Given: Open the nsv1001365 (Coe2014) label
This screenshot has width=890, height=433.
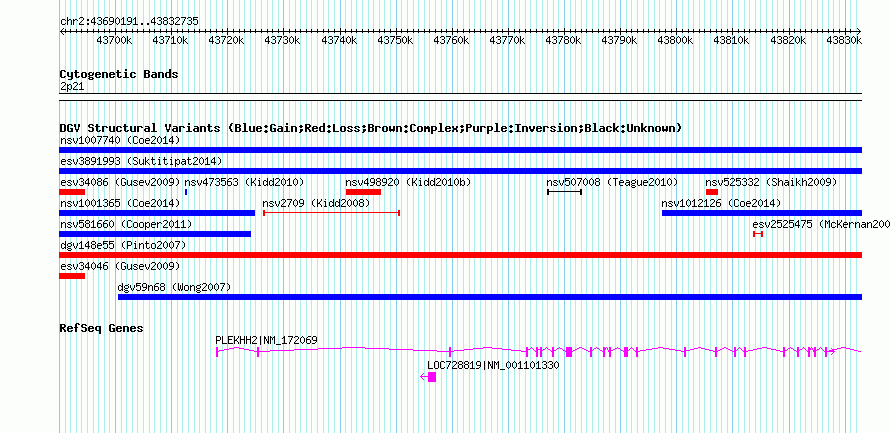Looking at the screenshot, I should (120, 203).
